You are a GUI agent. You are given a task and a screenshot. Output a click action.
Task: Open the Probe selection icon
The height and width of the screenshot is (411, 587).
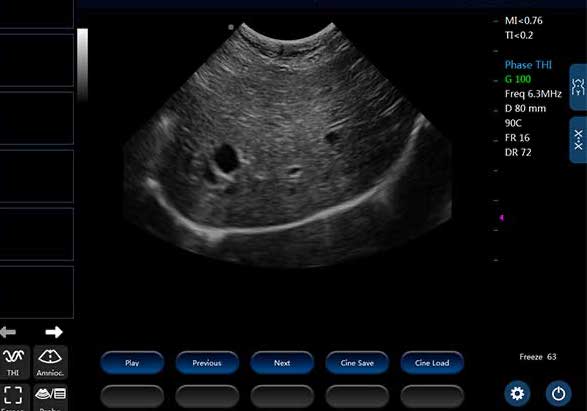[x=50, y=397]
